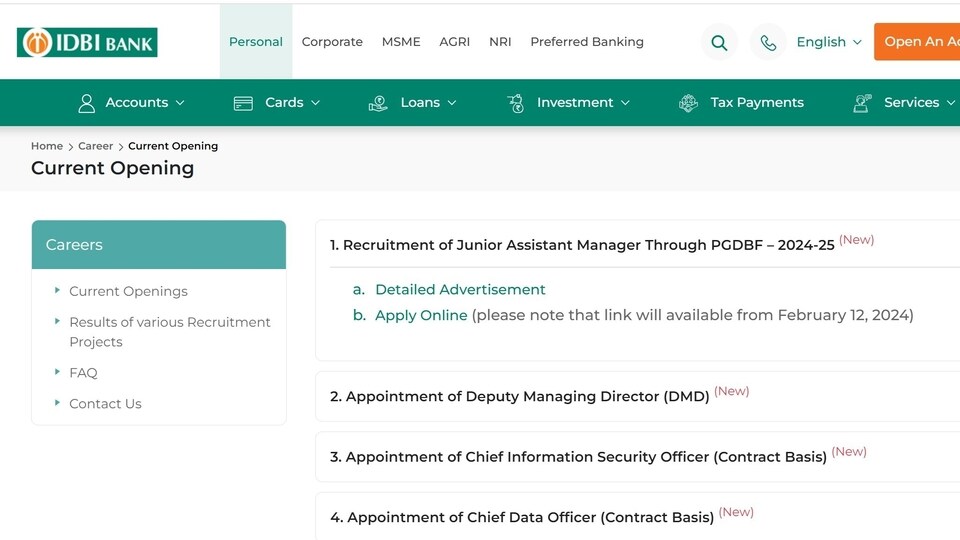Click the Services icon

(x=862, y=103)
